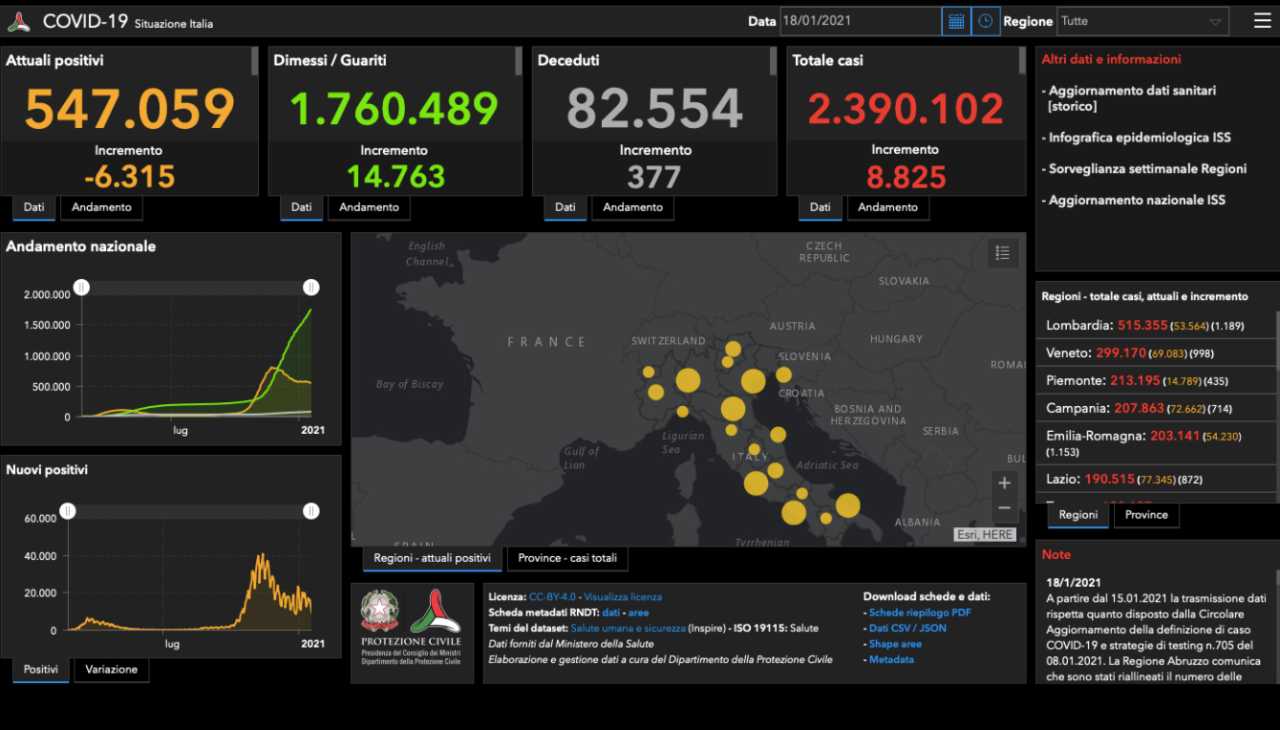Click the date field showing 18/01/2021
1280x730 pixels.
[x=860, y=21]
